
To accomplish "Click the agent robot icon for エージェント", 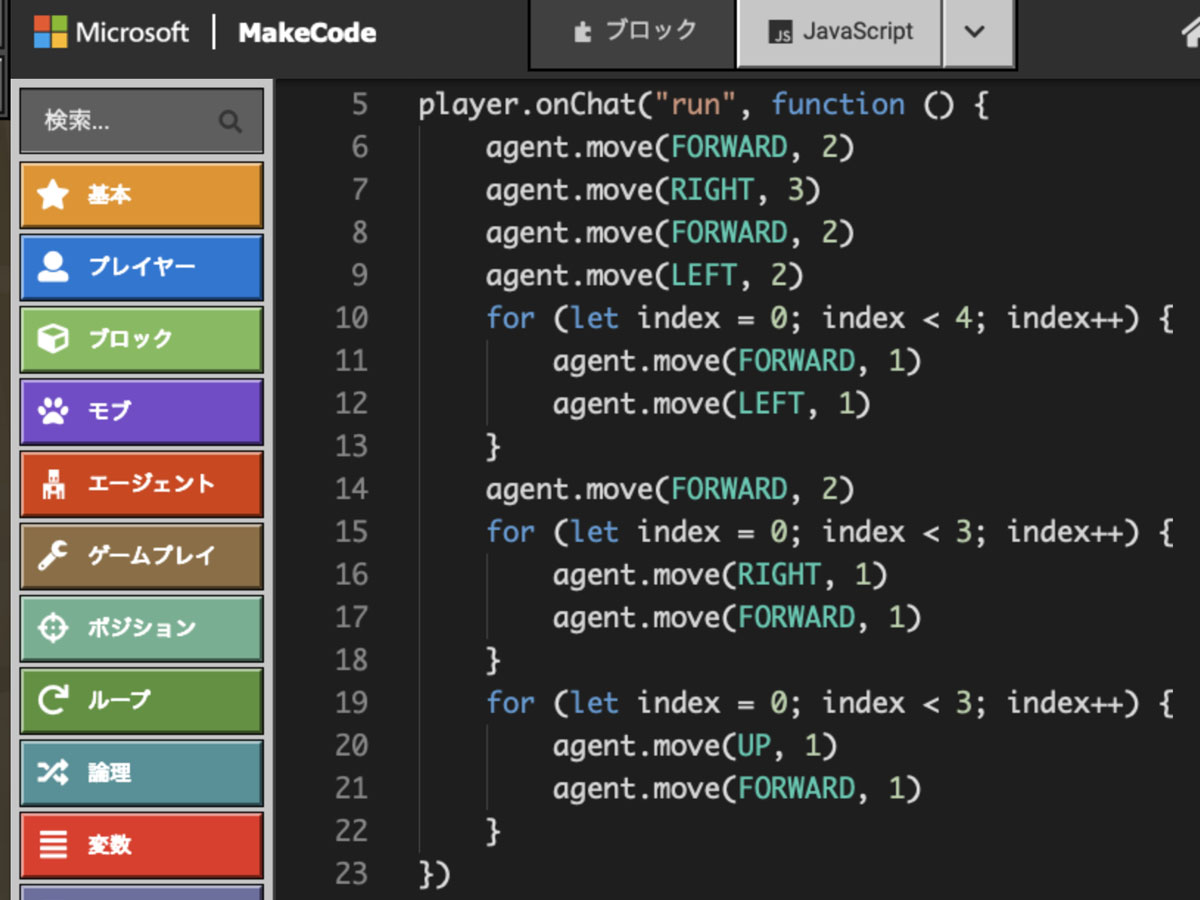I will point(52,484).
